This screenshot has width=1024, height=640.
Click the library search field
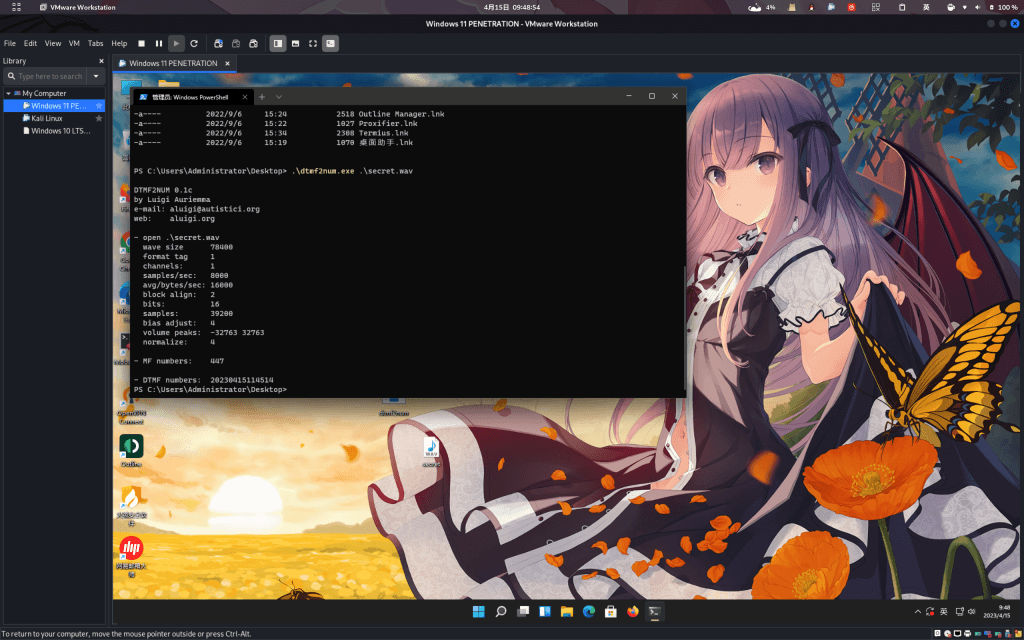tap(46, 76)
